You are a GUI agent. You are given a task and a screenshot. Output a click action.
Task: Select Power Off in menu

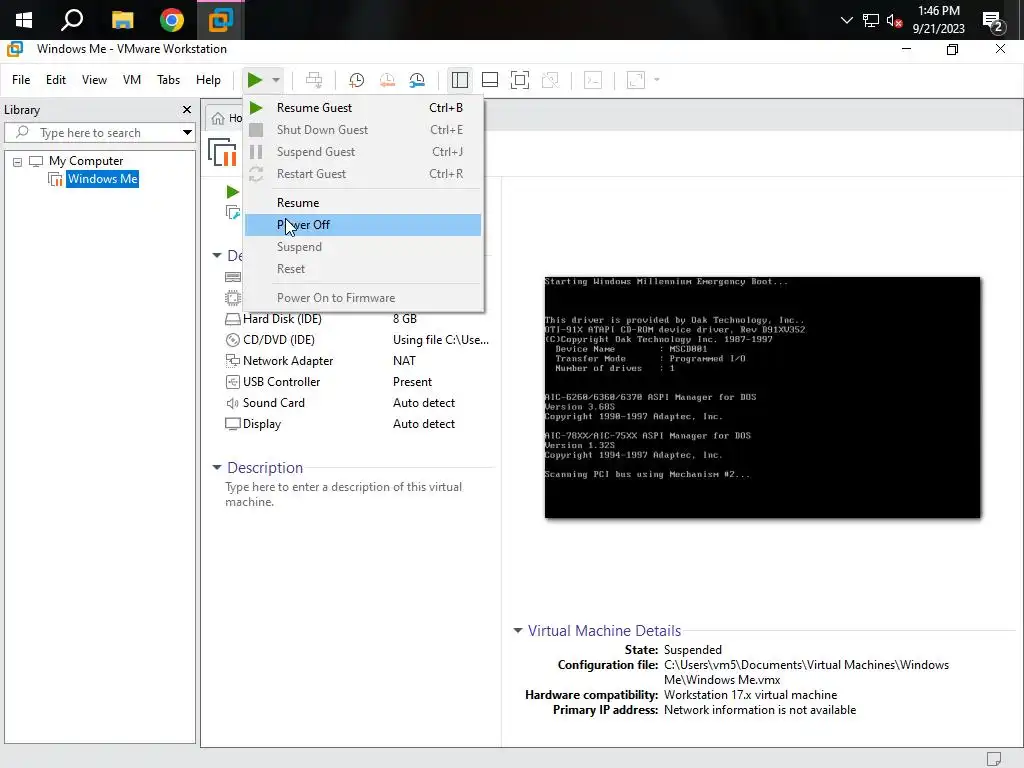[x=363, y=225]
